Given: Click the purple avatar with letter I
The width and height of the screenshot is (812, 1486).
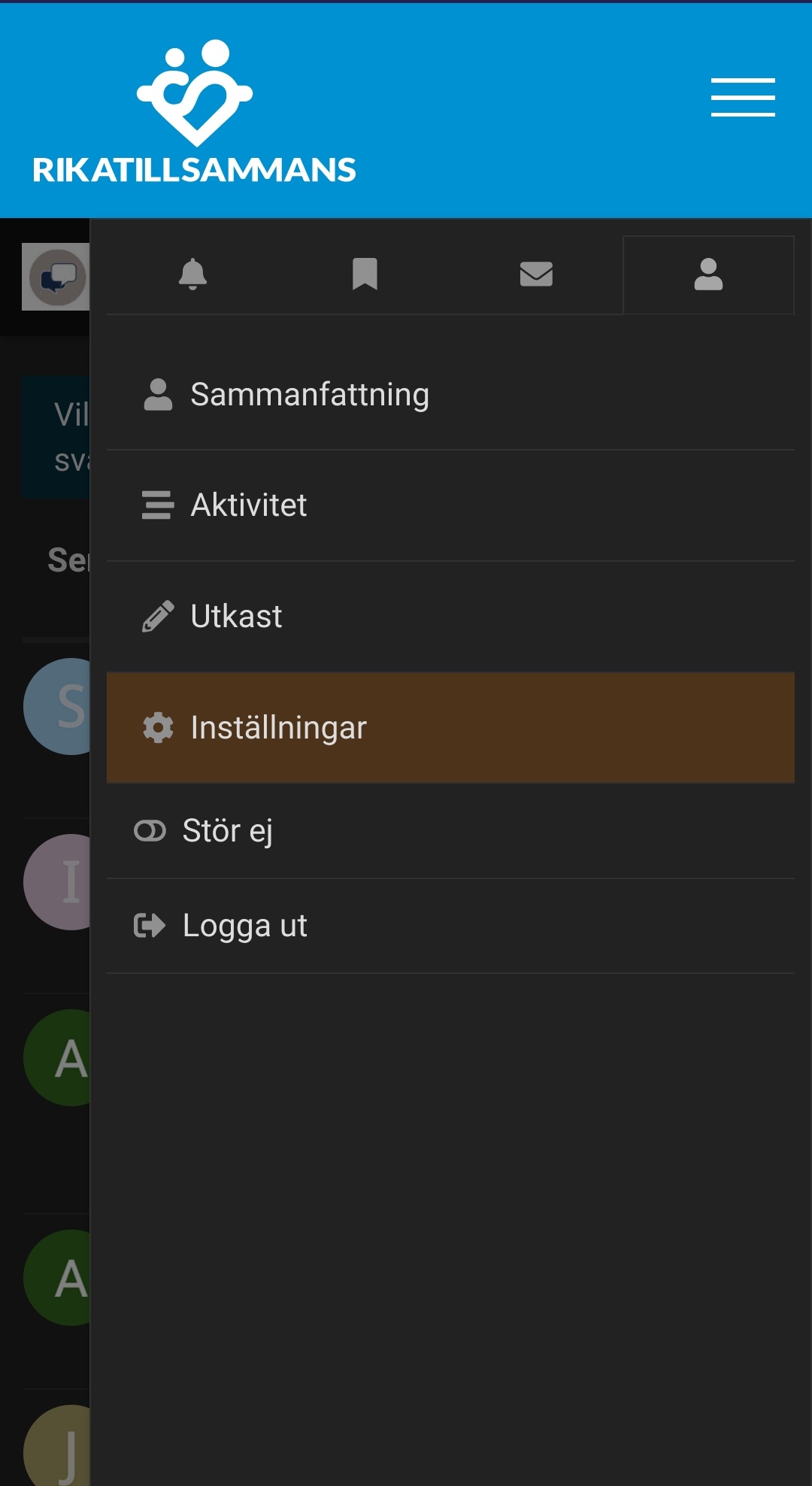Looking at the screenshot, I should click(66, 883).
